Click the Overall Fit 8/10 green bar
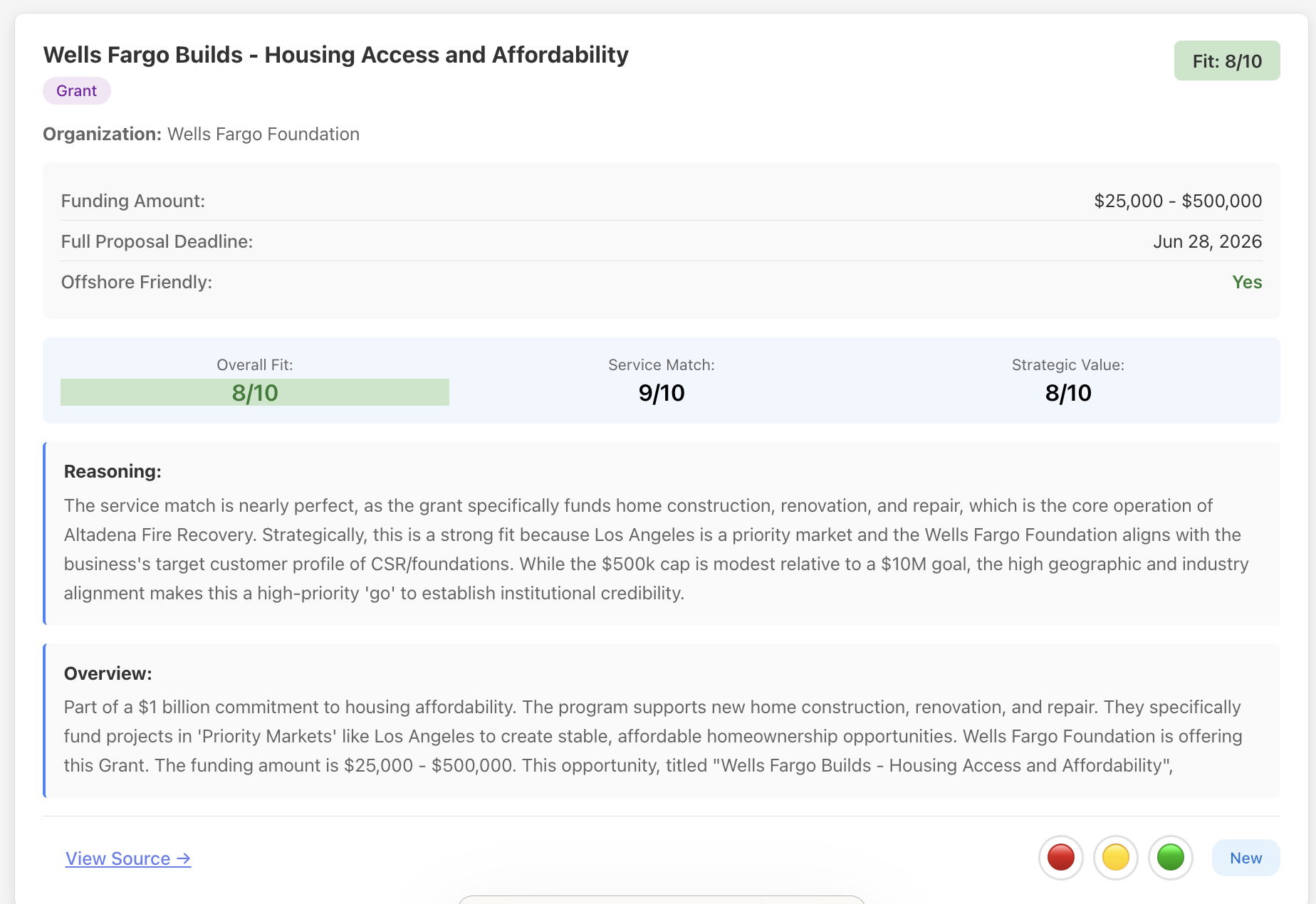 click(x=255, y=393)
